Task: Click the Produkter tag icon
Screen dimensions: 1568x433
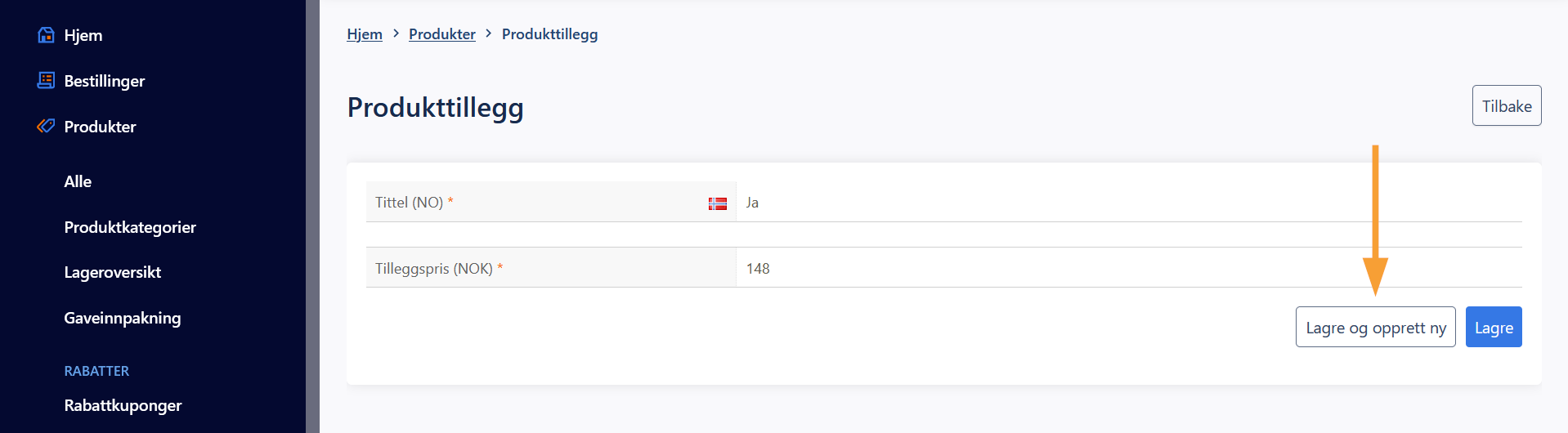Action: point(46,126)
